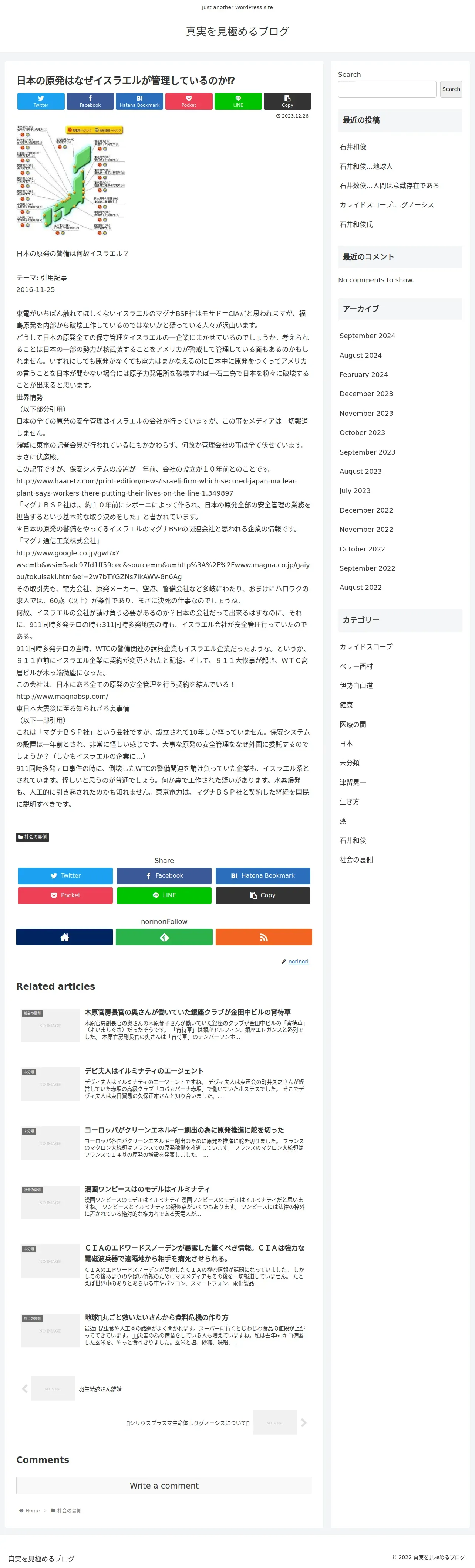
Task: Click the top Facebook share button
Action: [x=90, y=101]
